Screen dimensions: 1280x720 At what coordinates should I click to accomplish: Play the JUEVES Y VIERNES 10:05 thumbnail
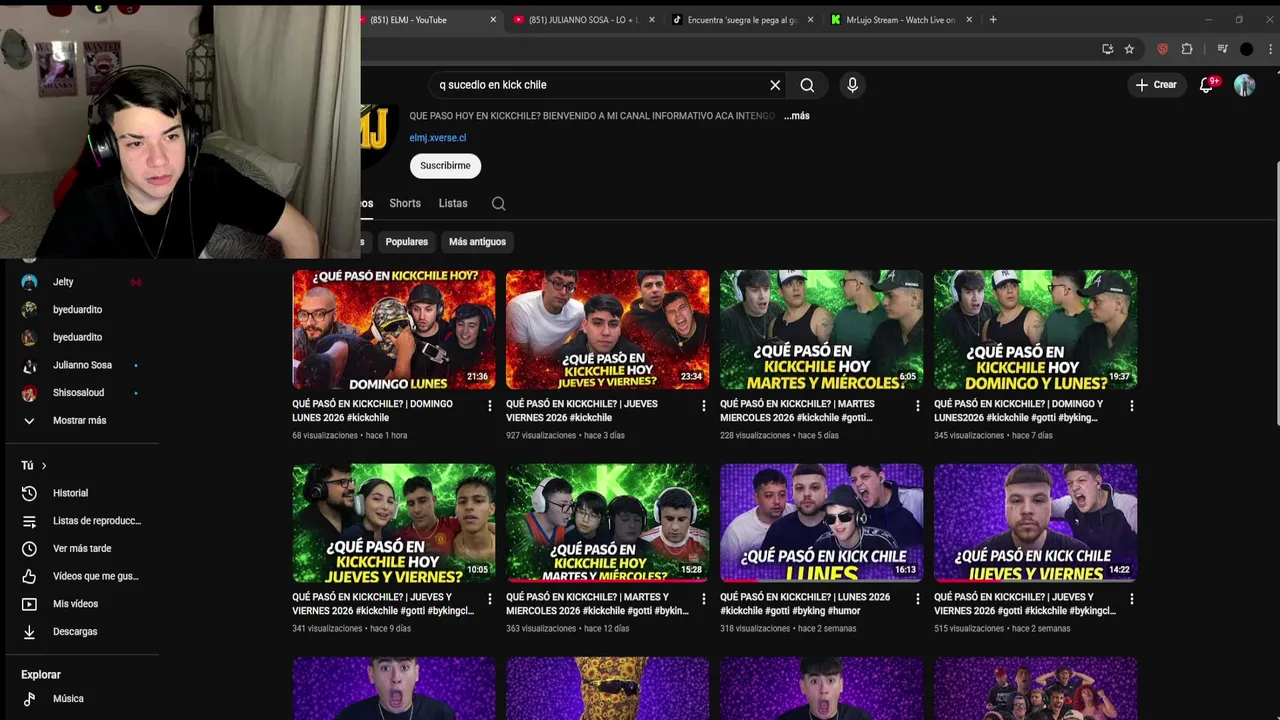pos(394,523)
